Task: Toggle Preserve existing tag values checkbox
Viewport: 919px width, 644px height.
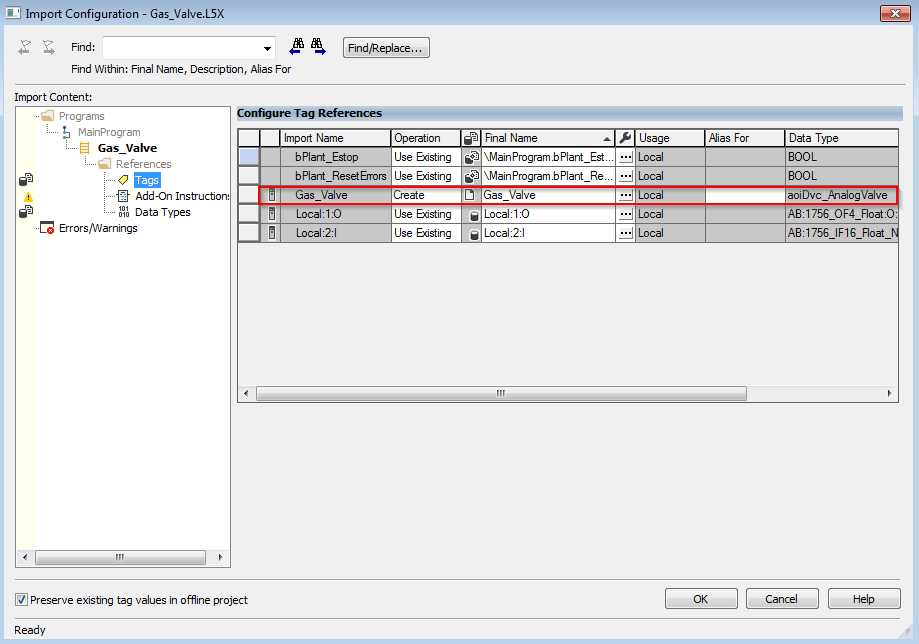Action: point(21,599)
